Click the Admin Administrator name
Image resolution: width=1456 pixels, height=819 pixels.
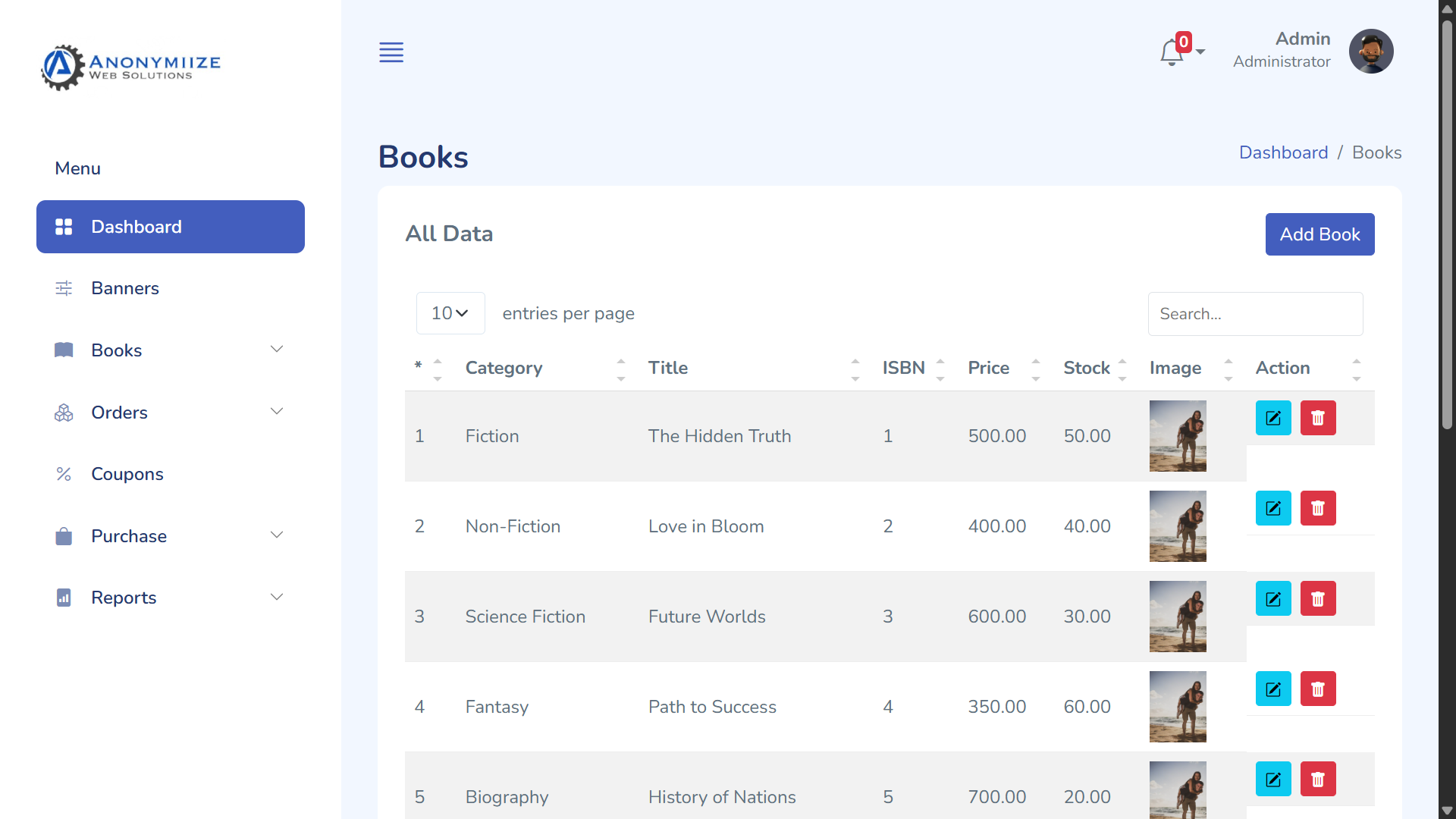point(1282,50)
